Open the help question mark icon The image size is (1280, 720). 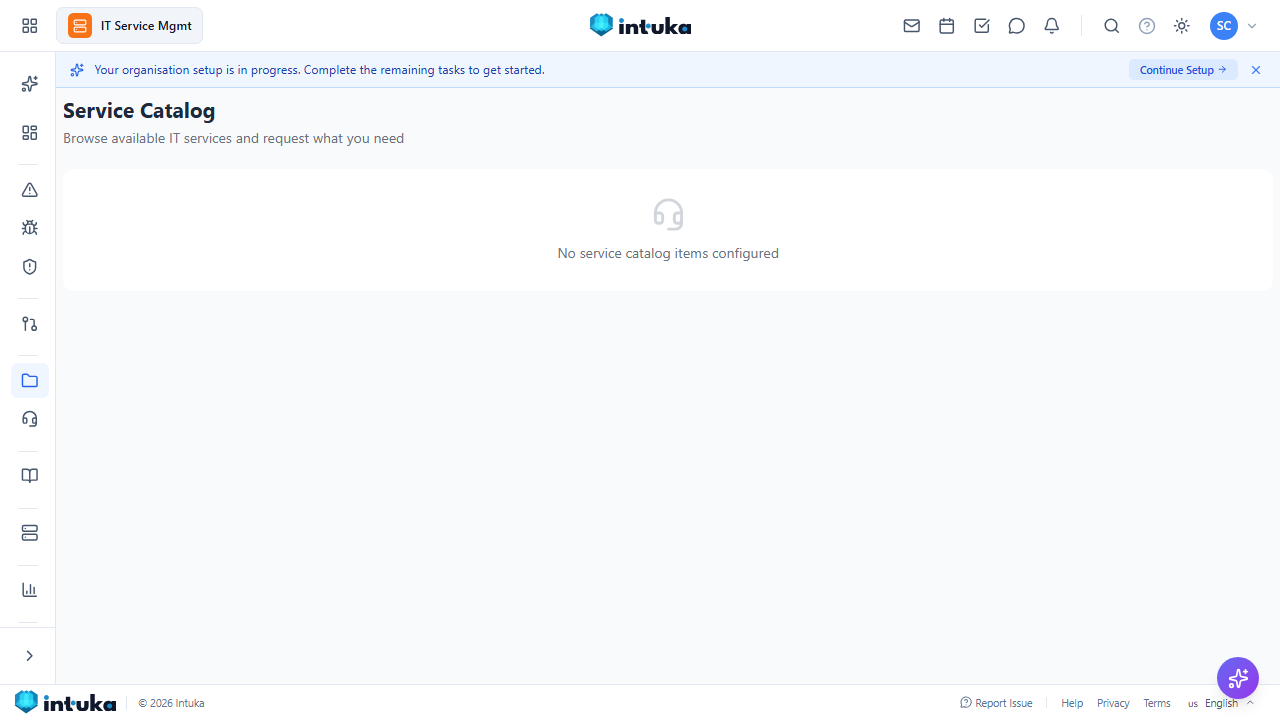tap(1147, 26)
